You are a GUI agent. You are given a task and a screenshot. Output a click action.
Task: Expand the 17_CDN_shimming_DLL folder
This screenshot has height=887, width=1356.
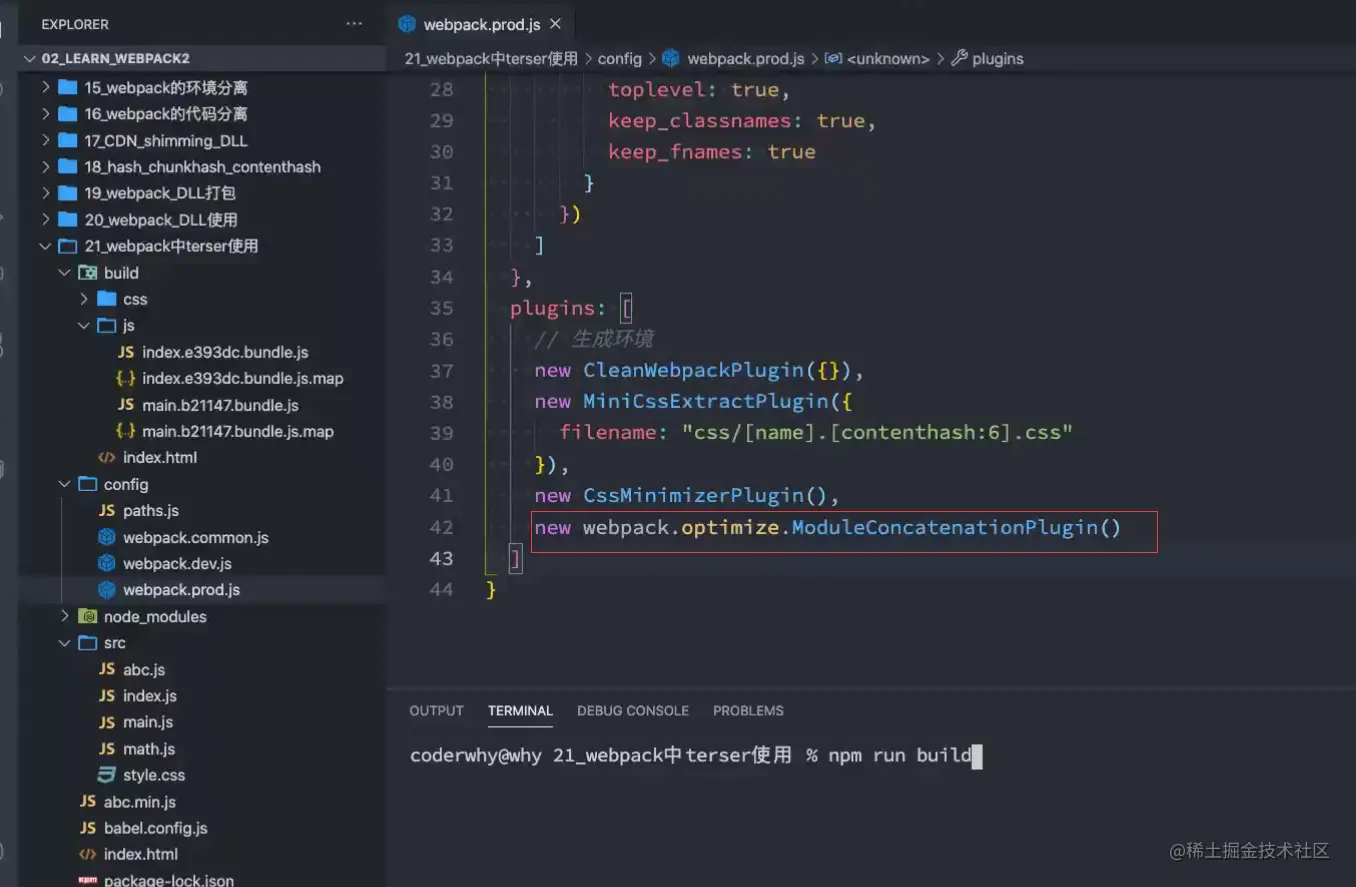(45, 140)
